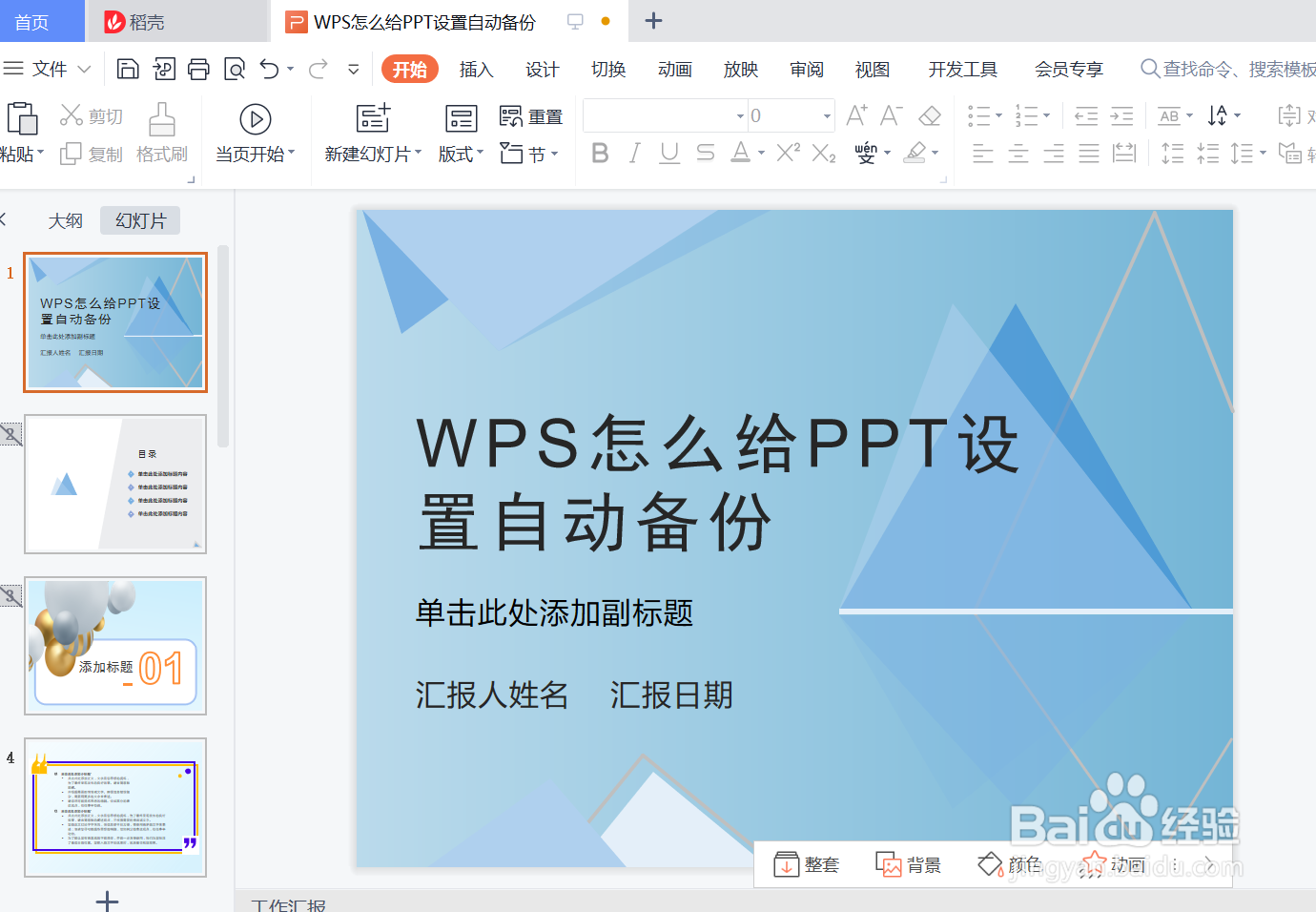This screenshot has height=912, width=1316.
Task: Undo the last action
Action: coord(270,69)
